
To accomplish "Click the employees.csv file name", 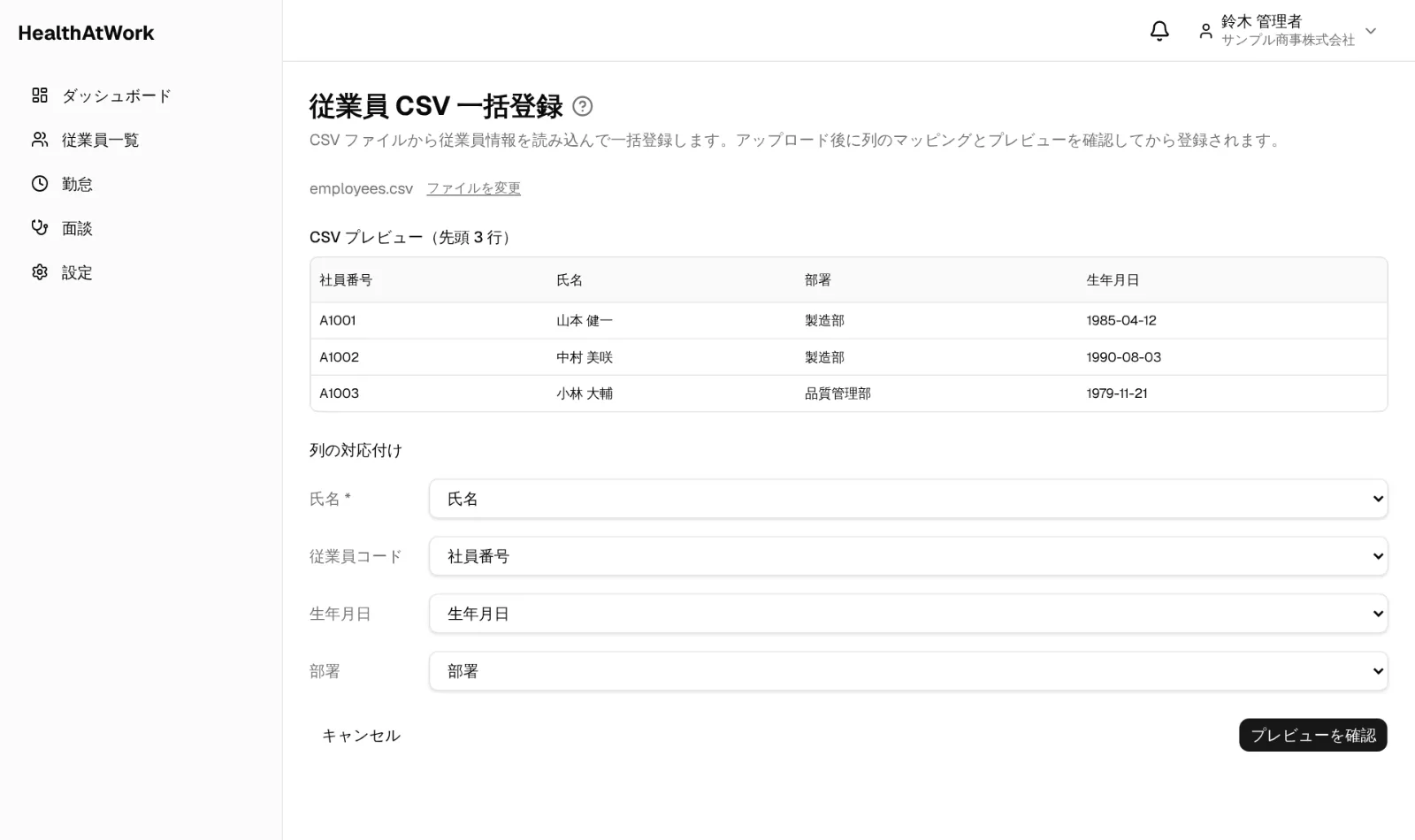I will [361, 188].
